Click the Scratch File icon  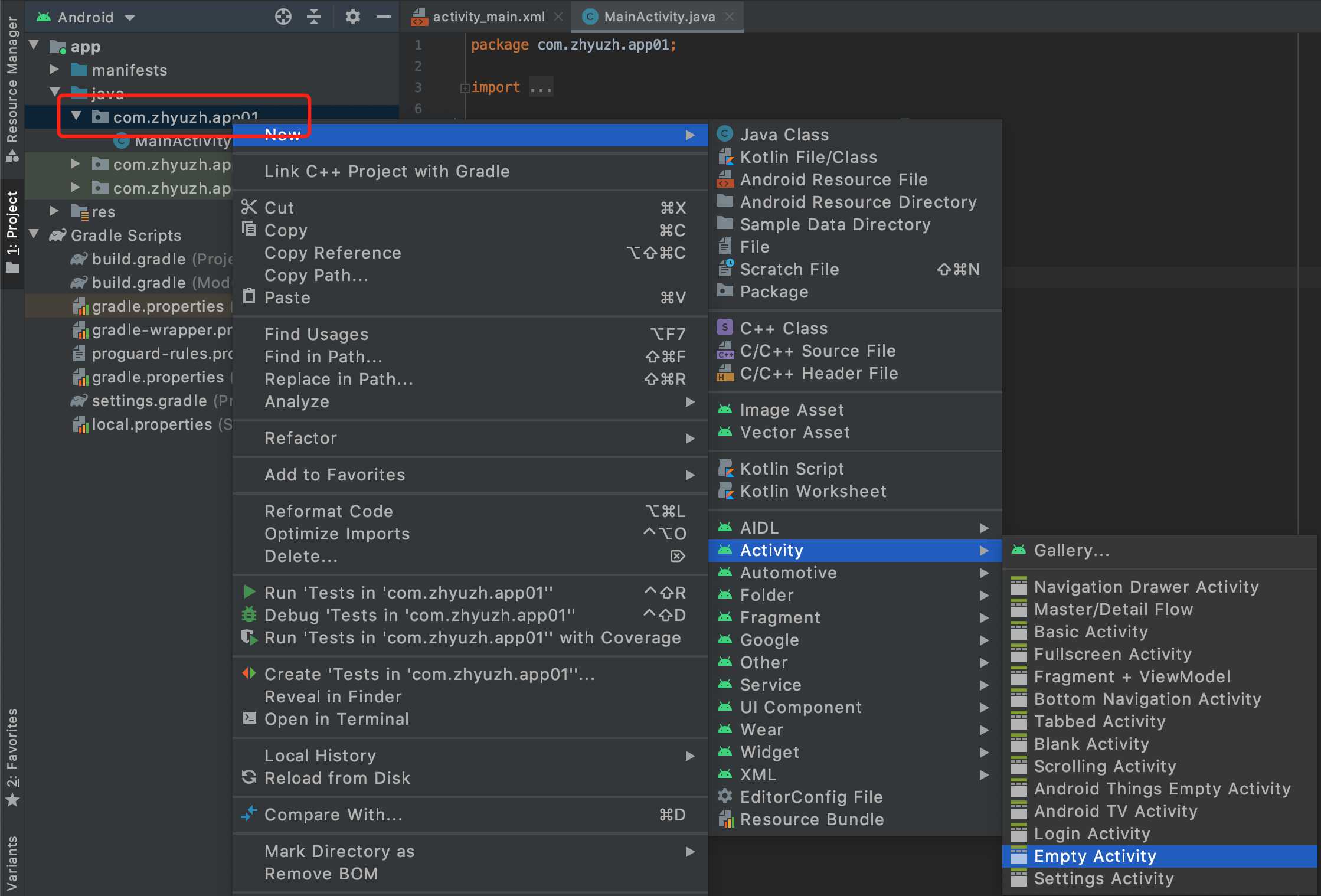click(725, 269)
